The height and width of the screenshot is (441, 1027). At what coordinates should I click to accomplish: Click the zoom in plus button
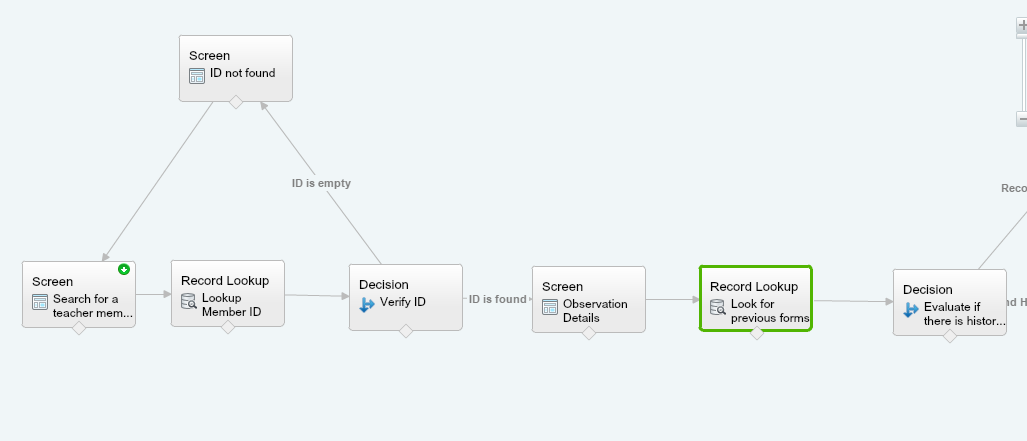[x=1022, y=27]
